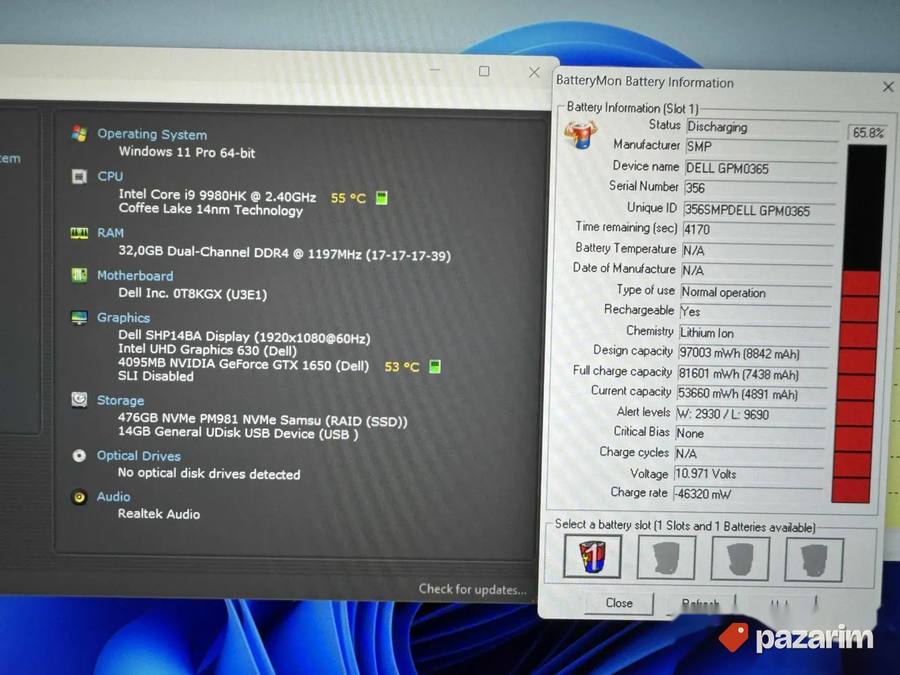Open the Audio section heading

tap(114, 496)
